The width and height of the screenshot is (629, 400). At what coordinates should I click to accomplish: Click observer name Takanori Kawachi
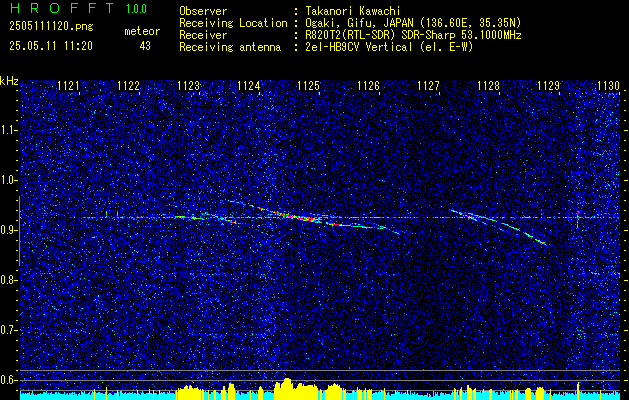tap(353, 11)
